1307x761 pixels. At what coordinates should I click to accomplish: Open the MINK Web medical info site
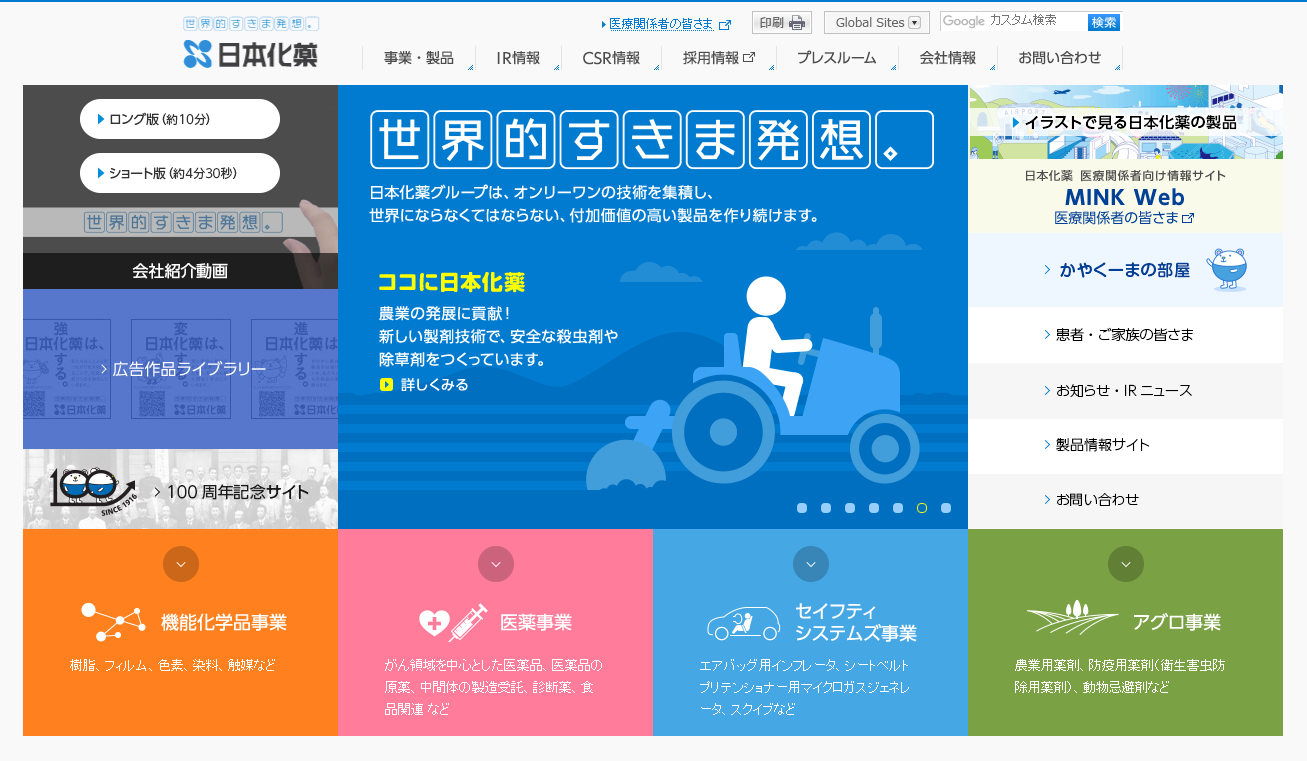pyautogui.click(x=1126, y=197)
